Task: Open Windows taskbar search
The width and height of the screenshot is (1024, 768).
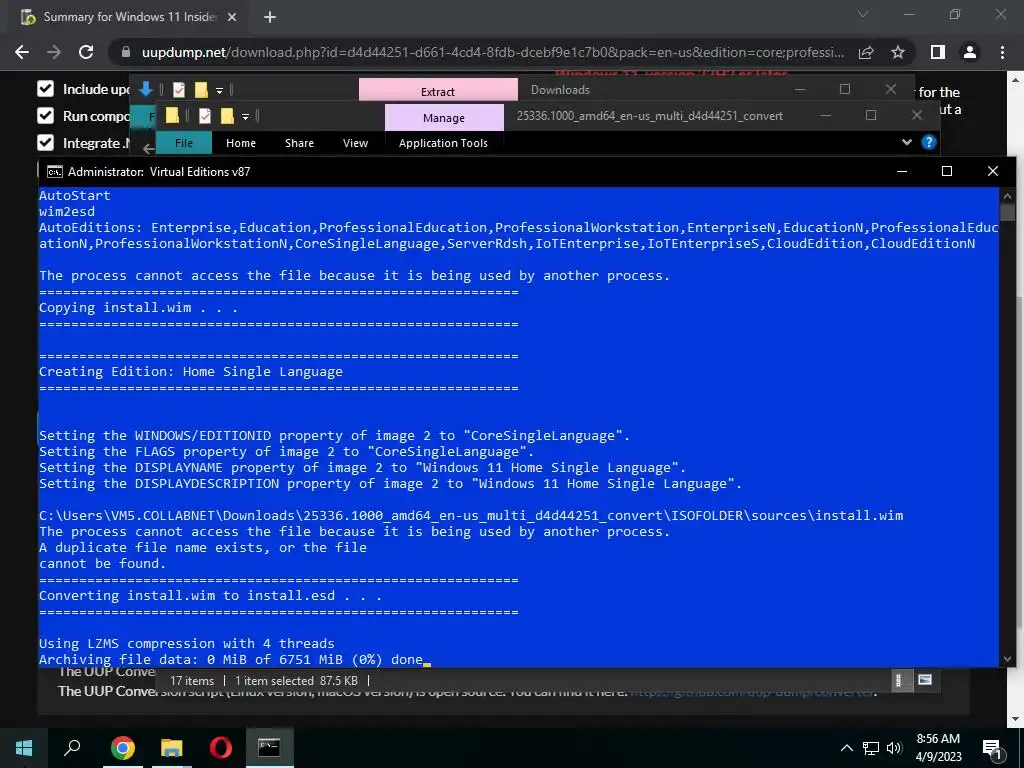Action: coord(72,748)
